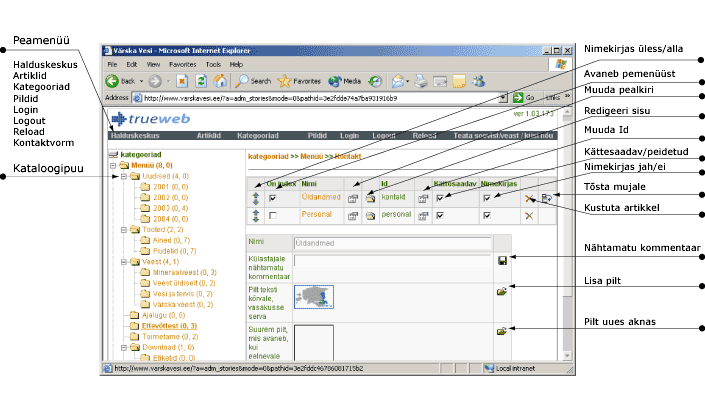The image size is (705, 420).
Task: Click the browser Home toolbar button
Action: coord(222,81)
